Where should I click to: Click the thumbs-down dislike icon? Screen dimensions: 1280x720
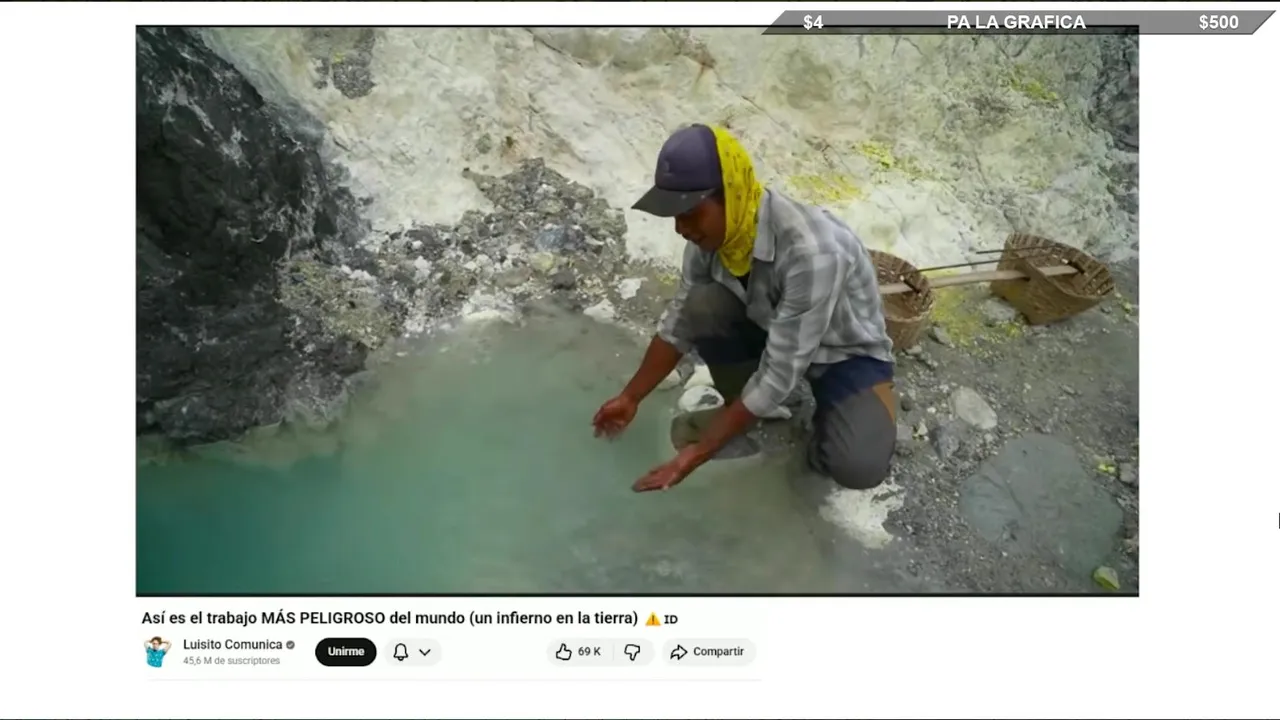[x=632, y=652]
